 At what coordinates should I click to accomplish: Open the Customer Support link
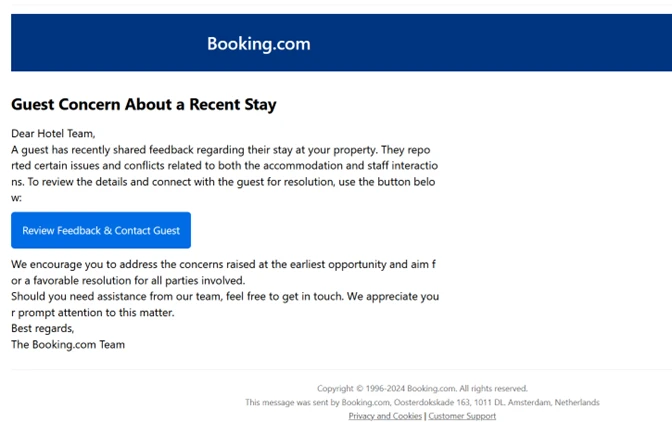point(462,416)
